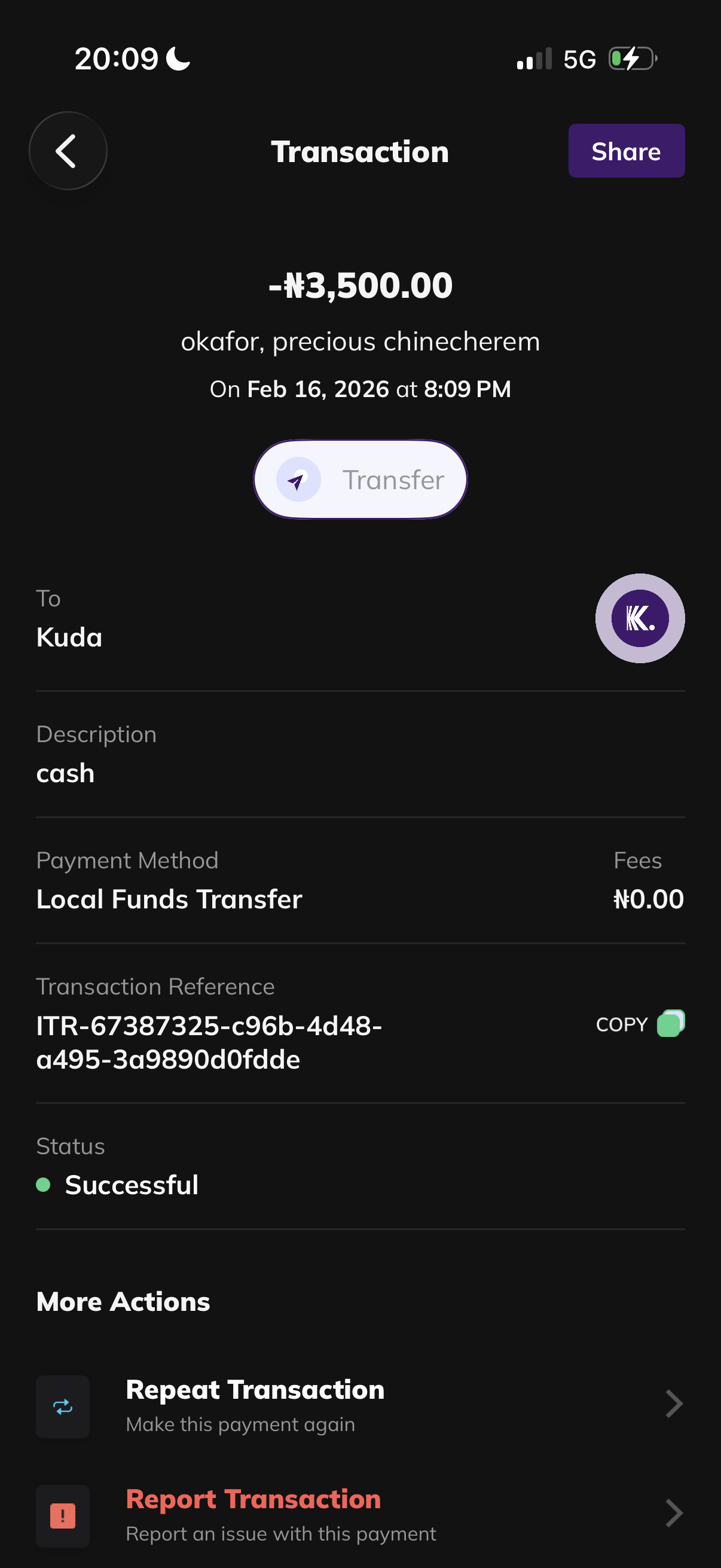Tap the Repeat Transaction loop icon
The image size is (721, 1568).
pos(63,1406)
